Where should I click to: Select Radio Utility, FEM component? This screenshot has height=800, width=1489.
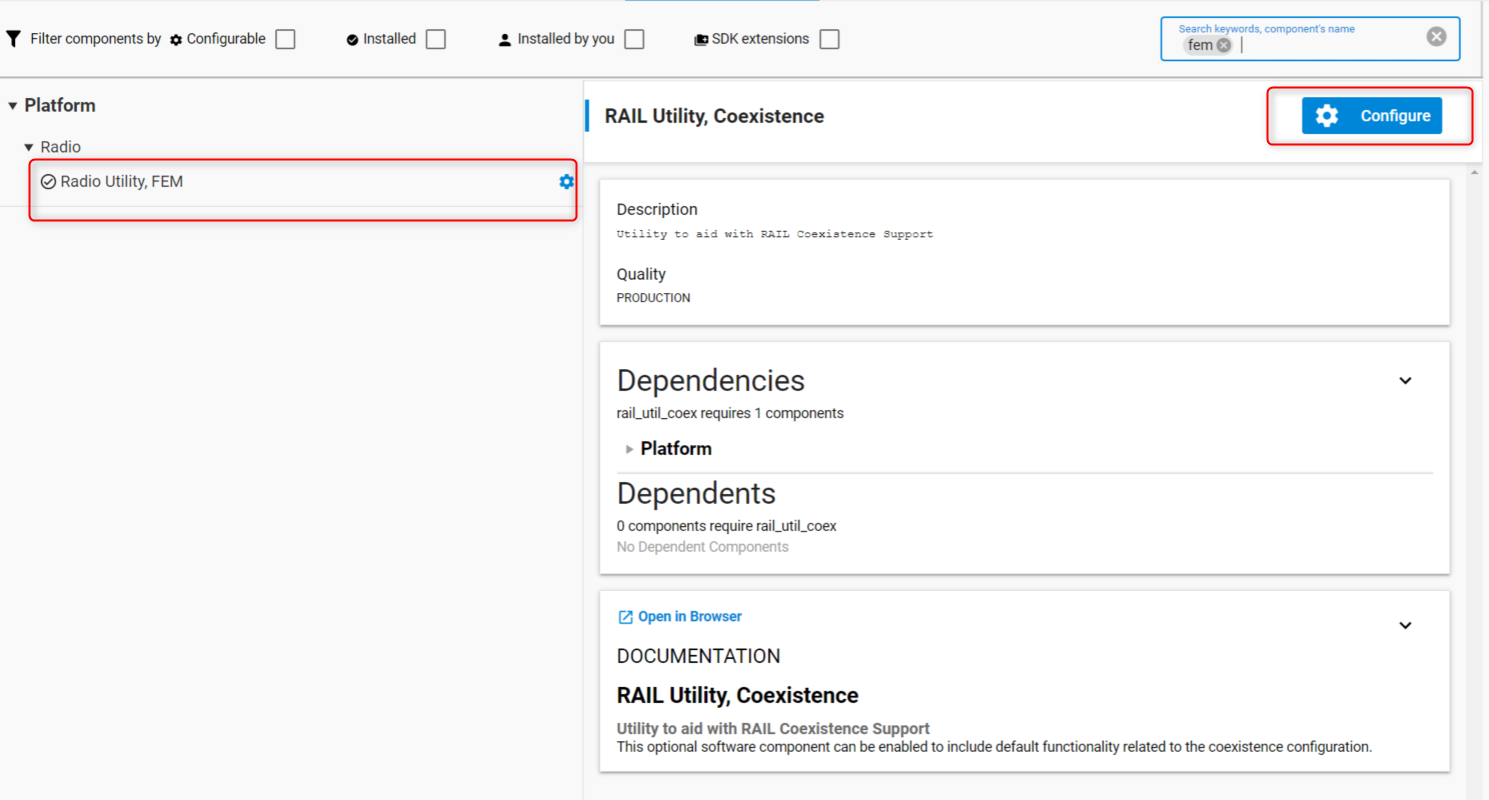[x=122, y=182]
